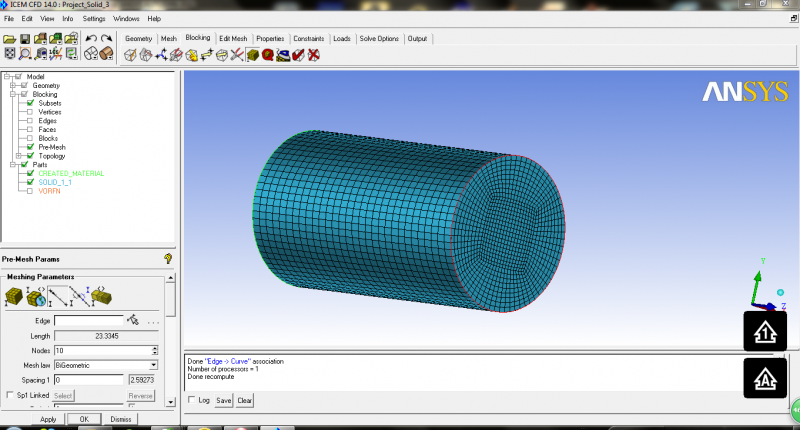Switch to the Edit Mesh tab
800x430 pixels.
(233, 38)
